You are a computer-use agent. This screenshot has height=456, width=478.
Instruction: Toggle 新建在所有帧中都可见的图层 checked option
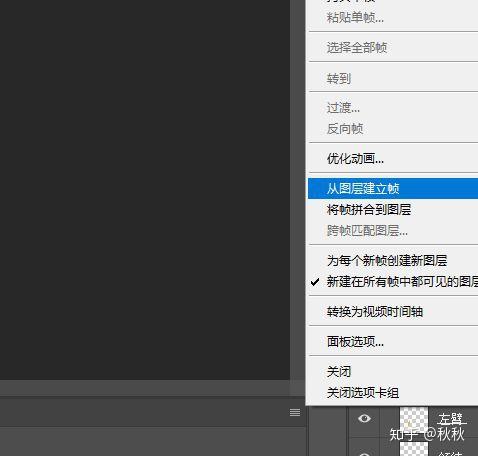tap(393, 282)
